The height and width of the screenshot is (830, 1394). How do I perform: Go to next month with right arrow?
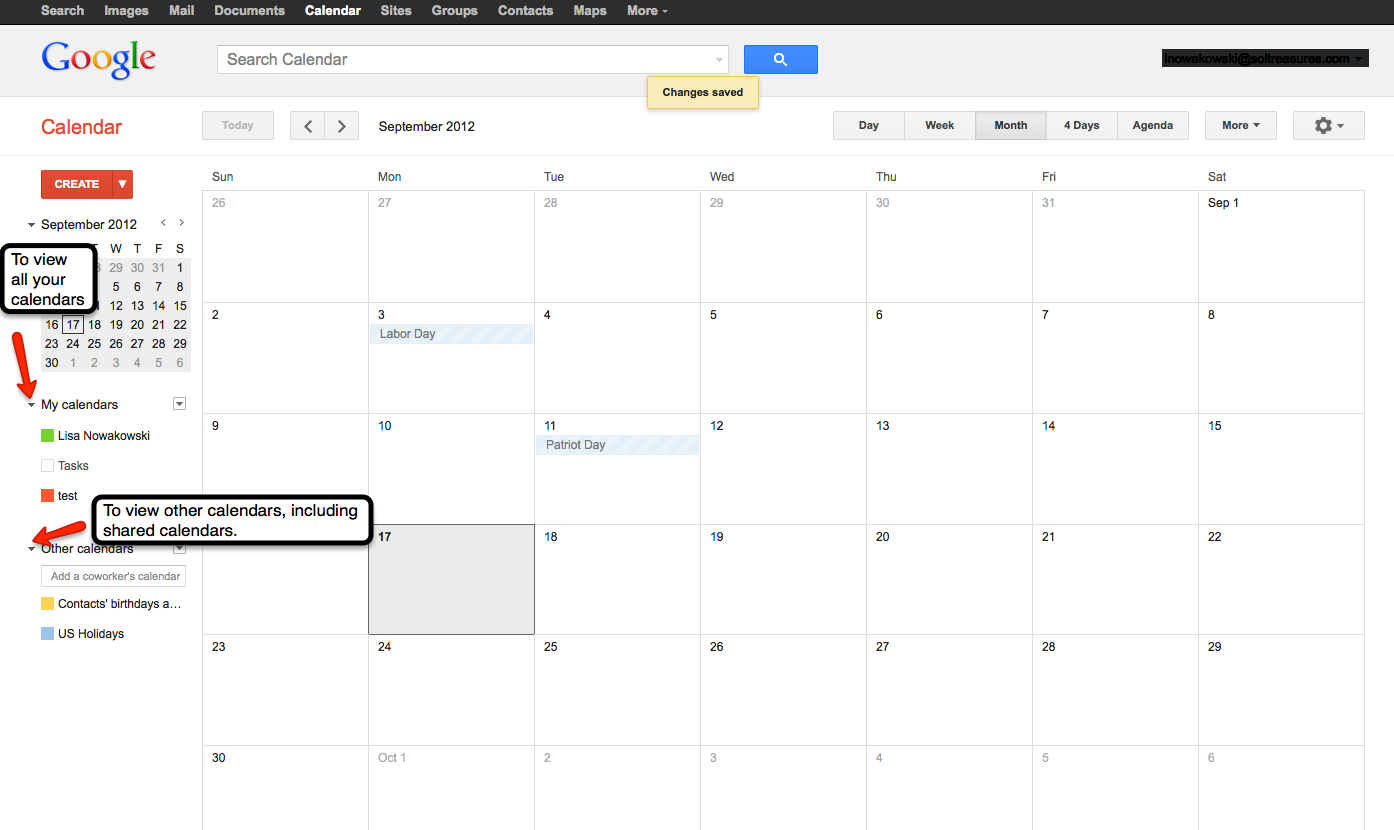pos(342,126)
